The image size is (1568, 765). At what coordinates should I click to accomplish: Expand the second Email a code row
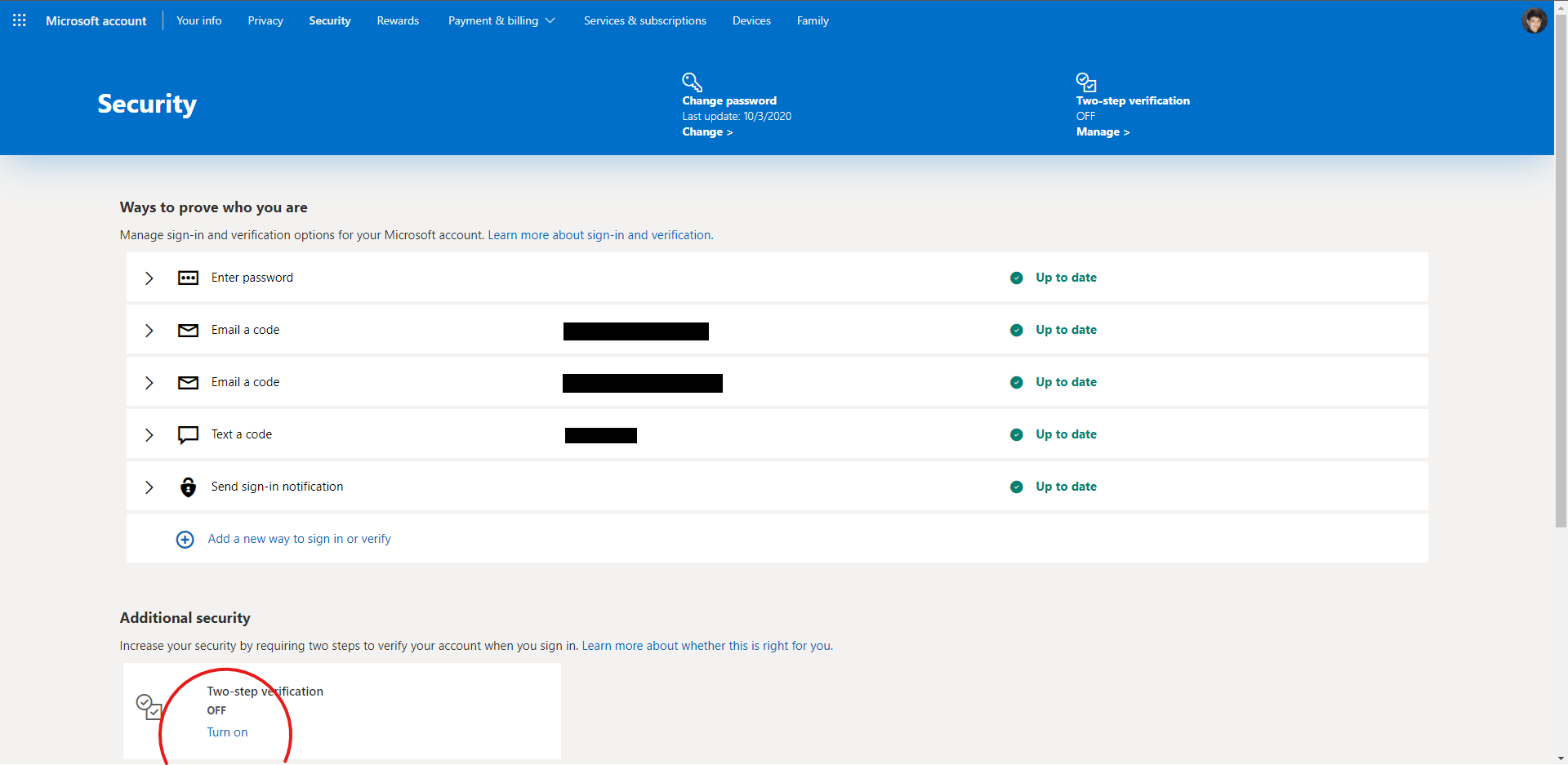coord(149,383)
